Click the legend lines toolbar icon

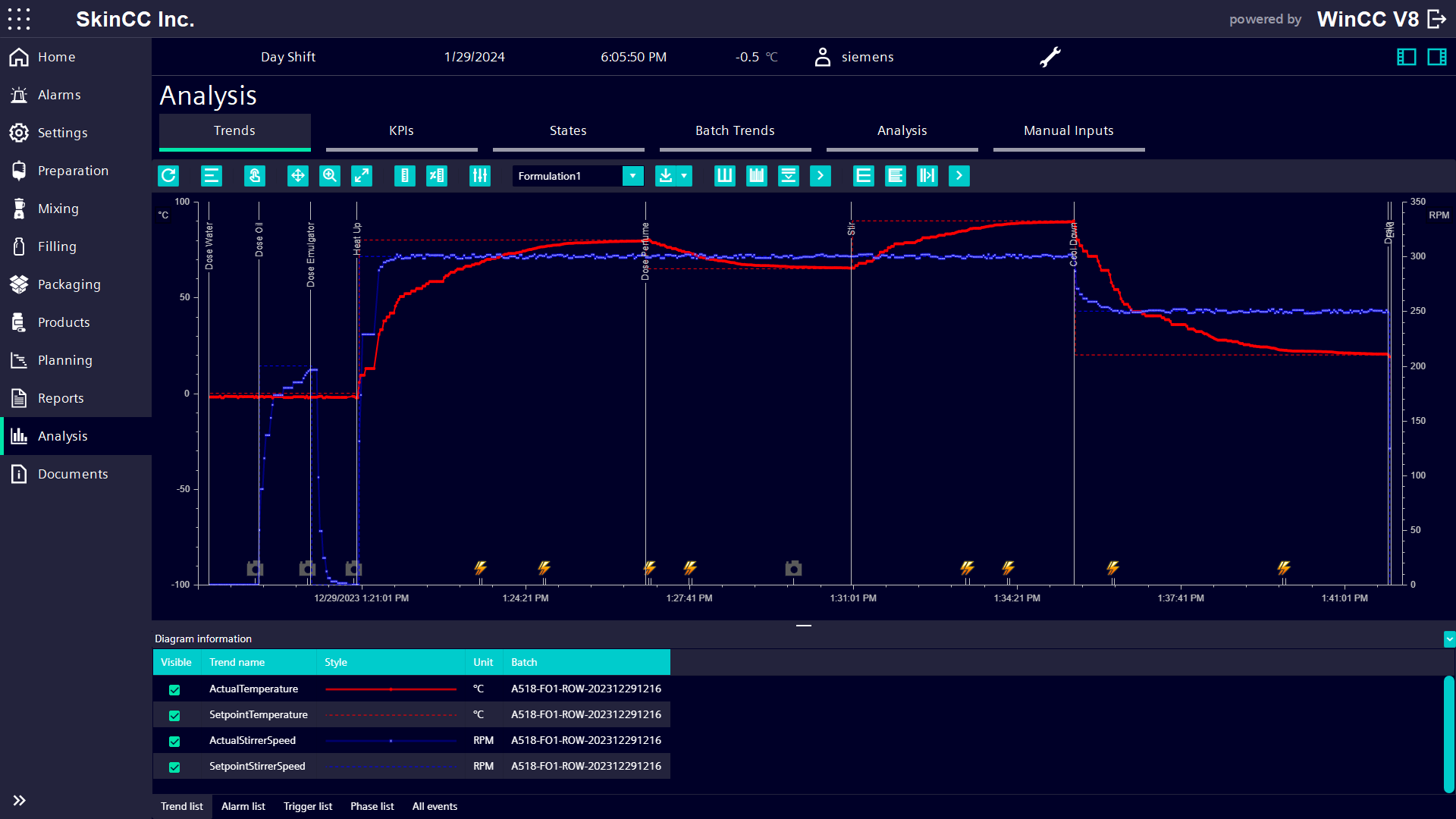click(212, 176)
